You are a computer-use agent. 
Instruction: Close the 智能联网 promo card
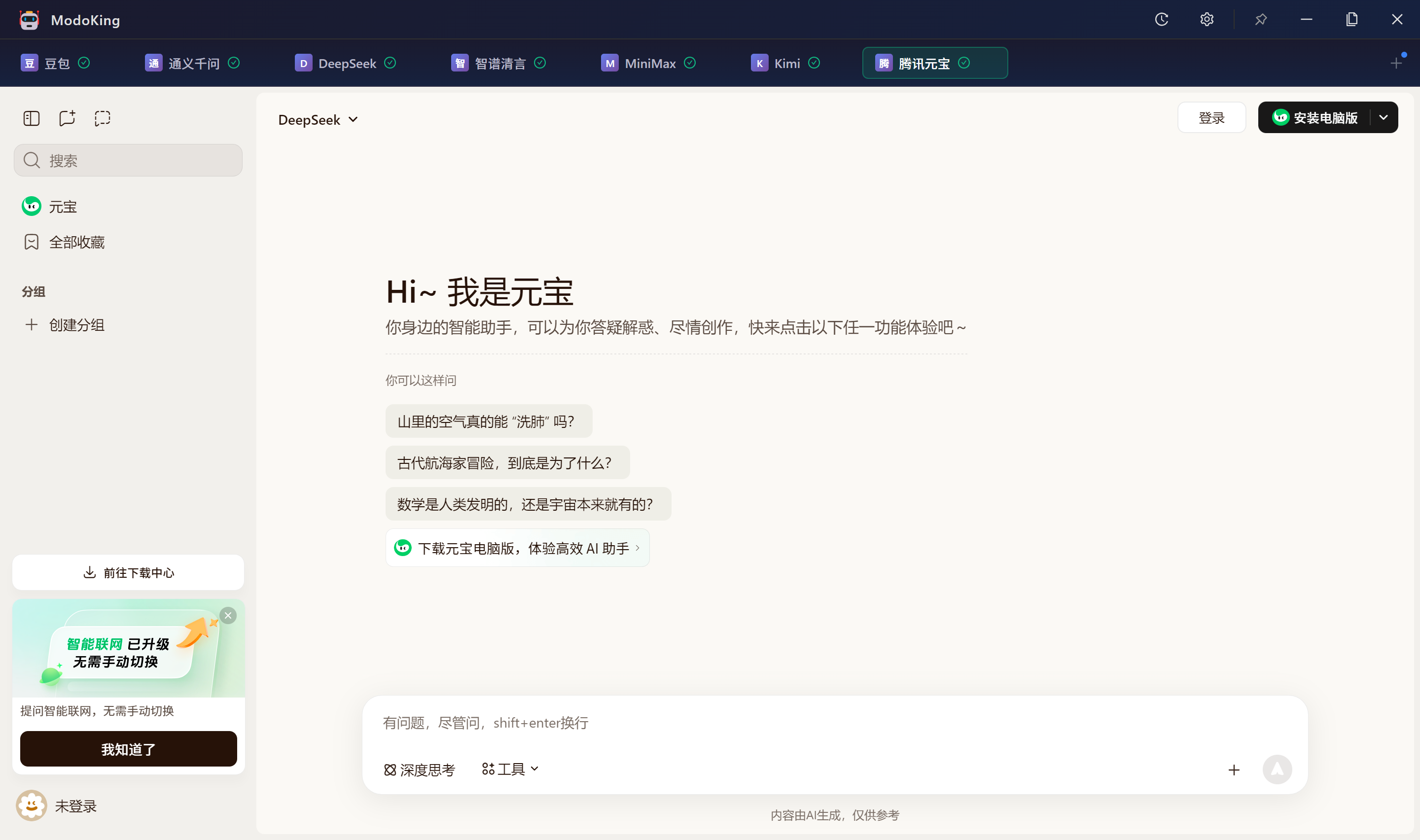[228, 615]
